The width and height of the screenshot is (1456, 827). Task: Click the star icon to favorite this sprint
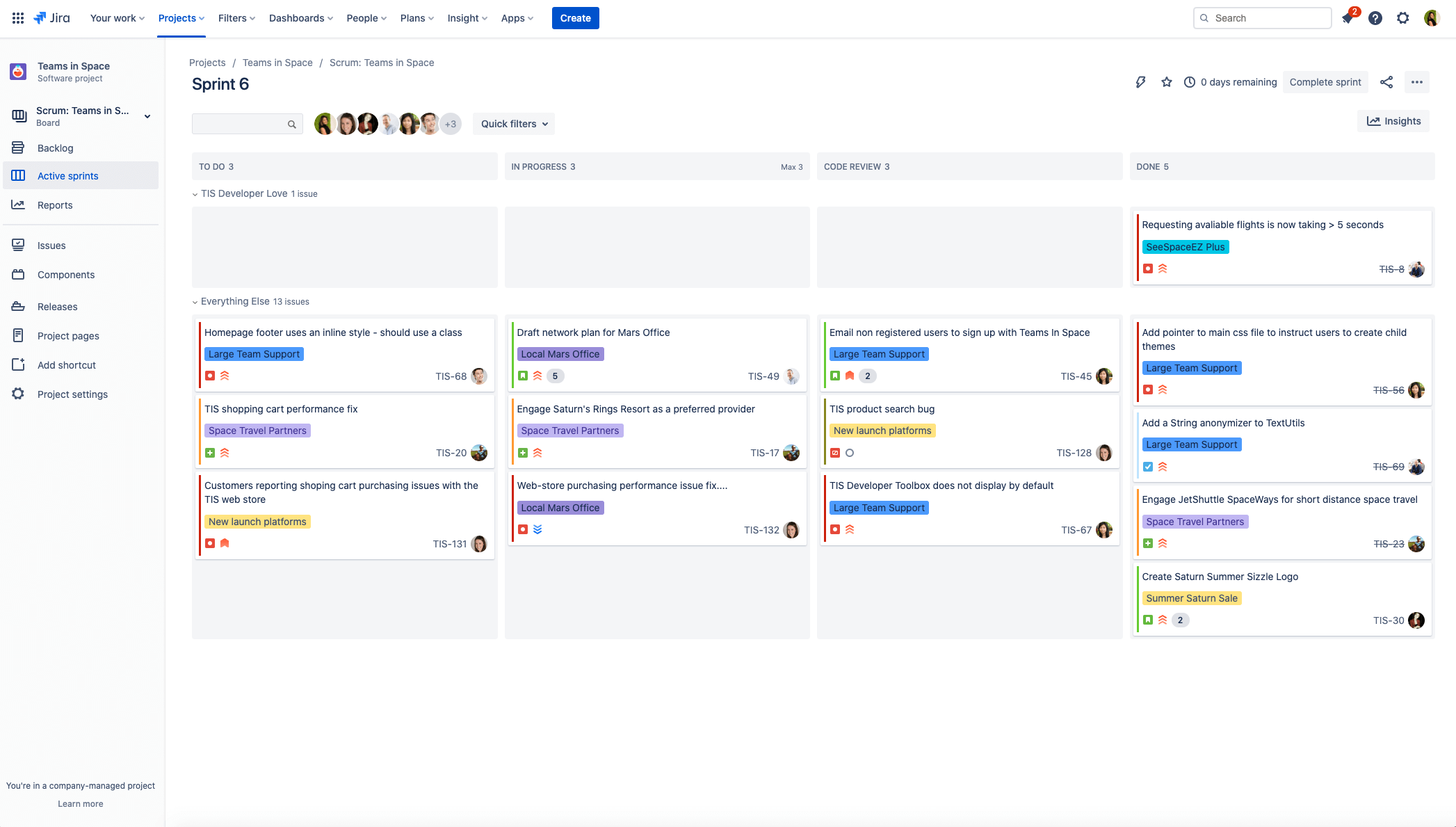pos(1166,82)
